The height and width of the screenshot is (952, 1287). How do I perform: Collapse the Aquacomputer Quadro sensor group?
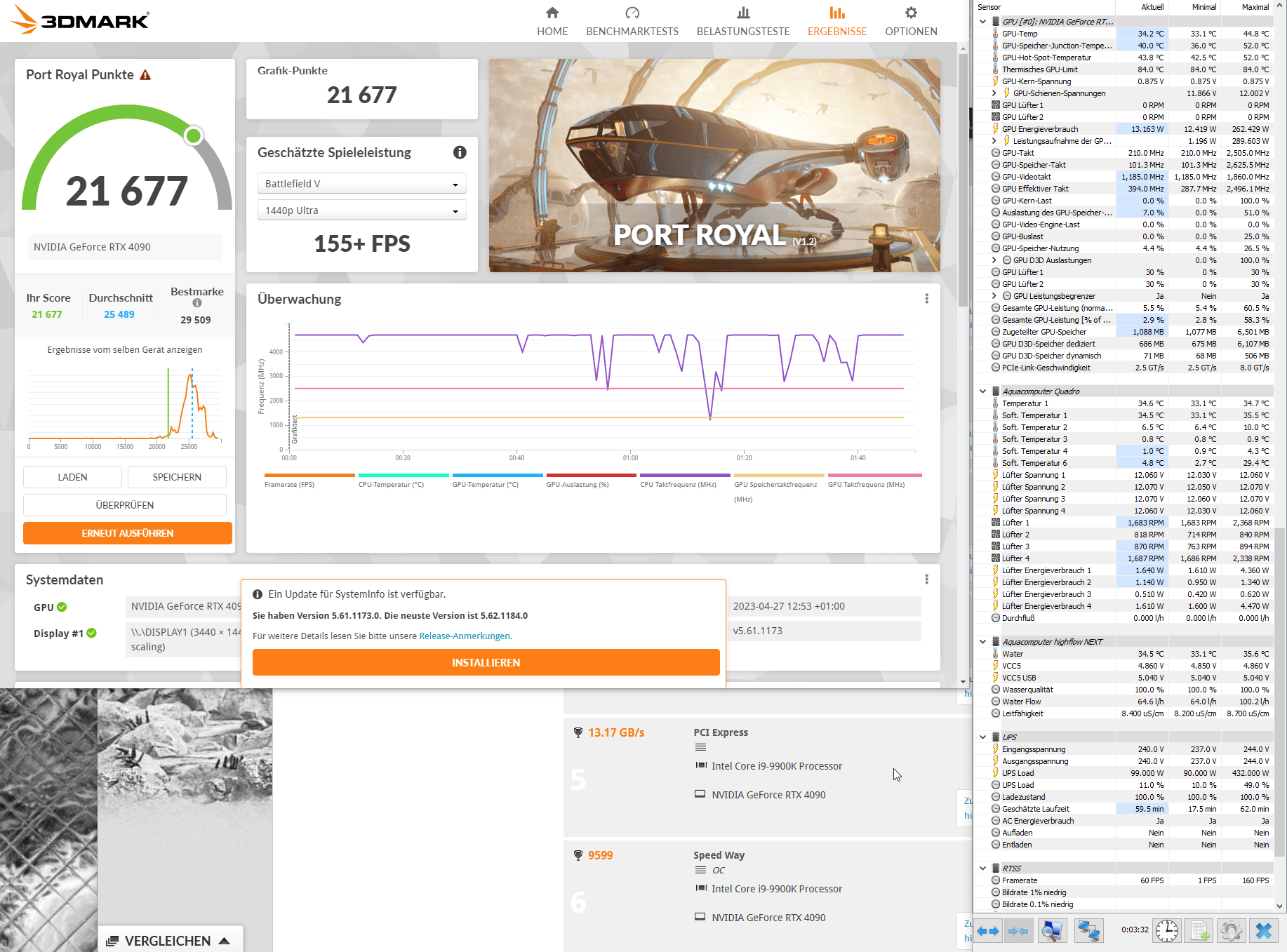coord(983,391)
